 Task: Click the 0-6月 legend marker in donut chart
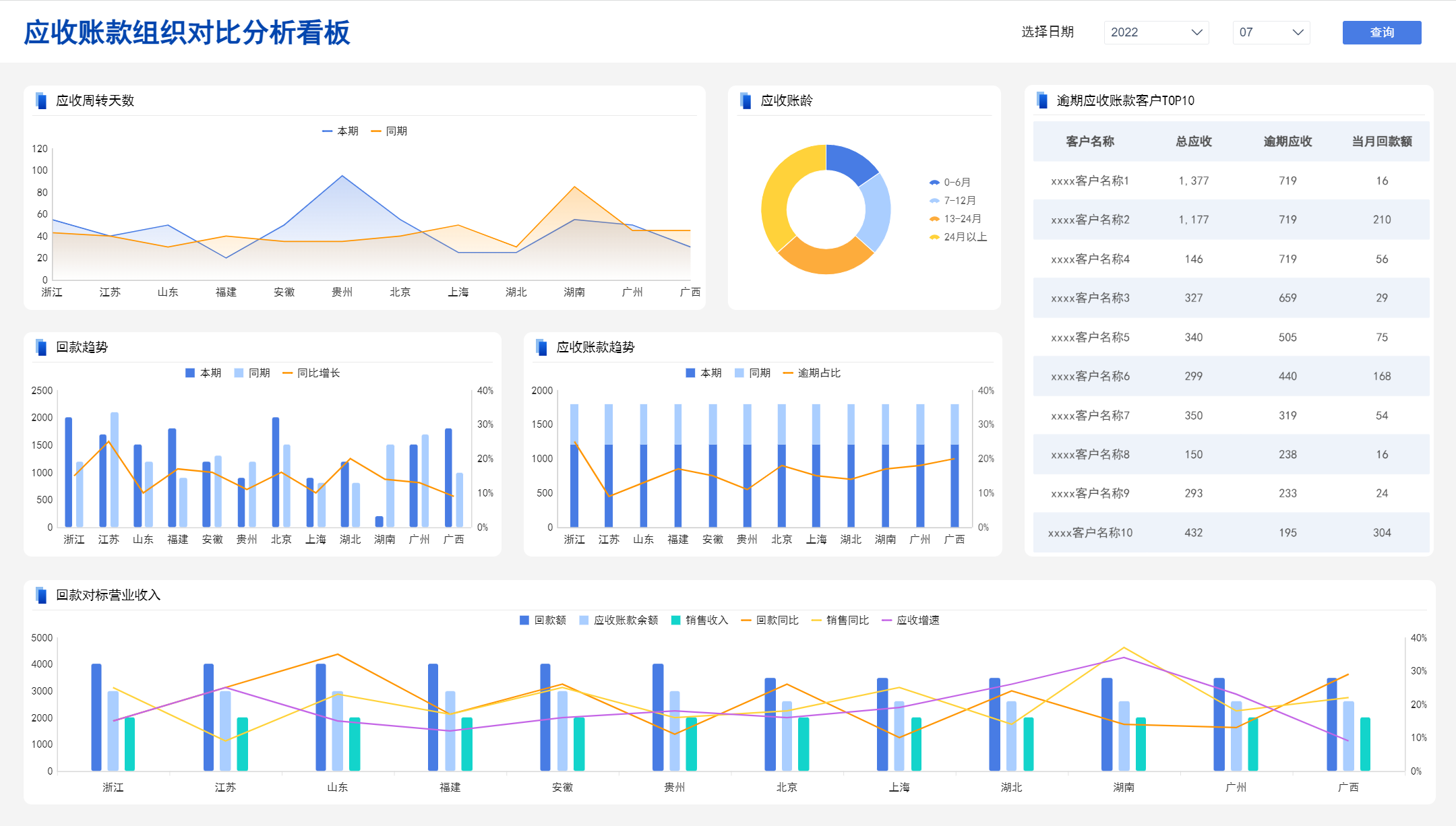(x=934, y=183)
